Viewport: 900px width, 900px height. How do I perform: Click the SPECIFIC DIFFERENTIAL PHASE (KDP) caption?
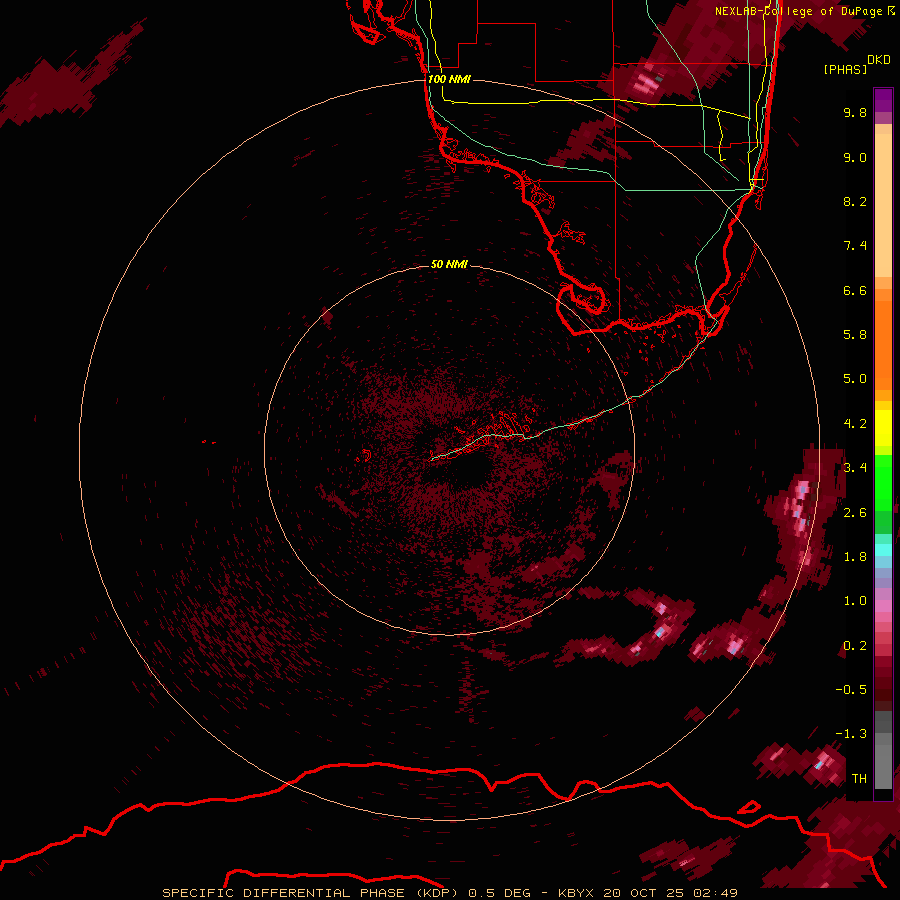click(x=310, y=893)
